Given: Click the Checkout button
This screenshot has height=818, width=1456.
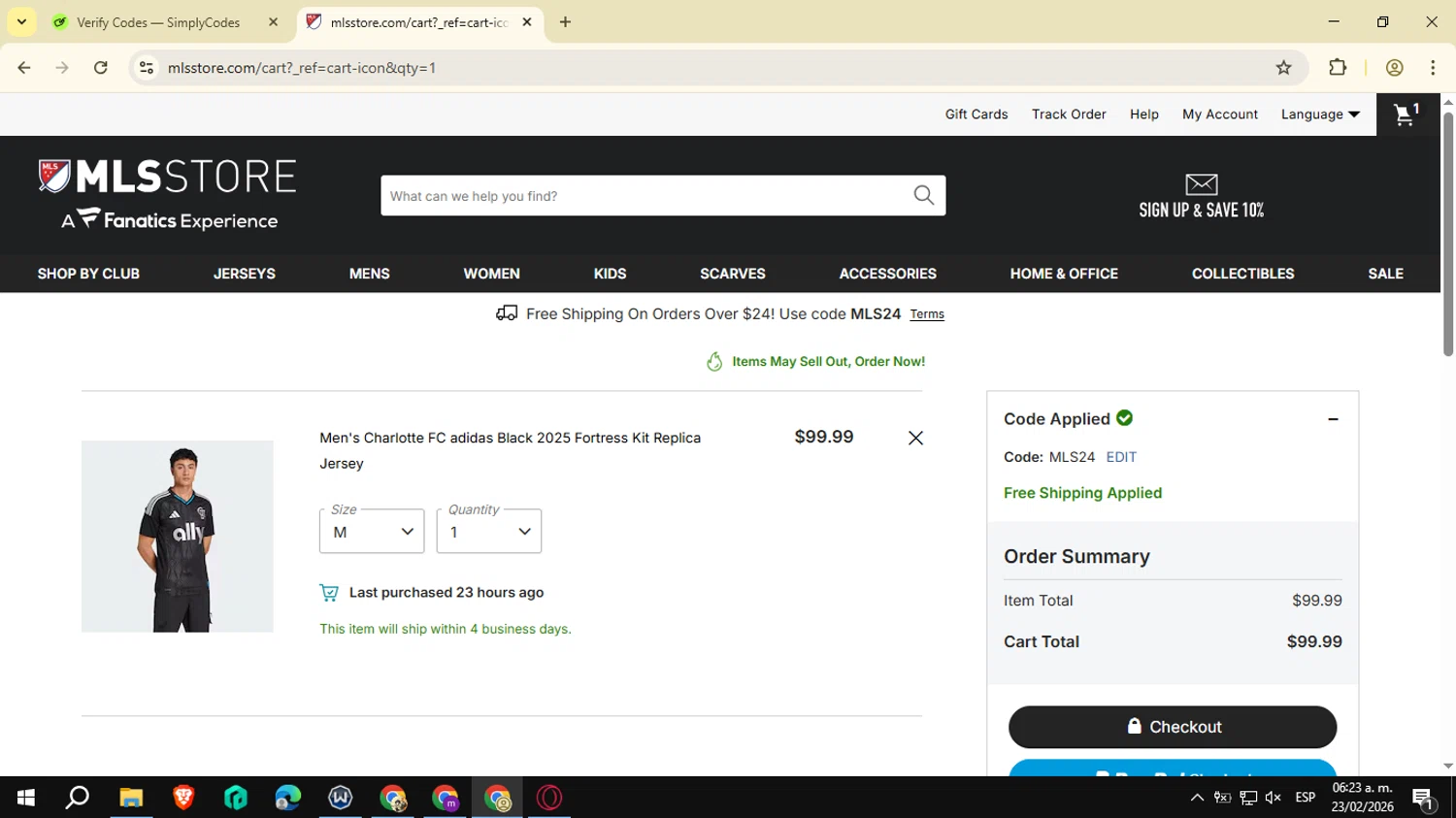Looking at the screenshot, I should 1173,727.
